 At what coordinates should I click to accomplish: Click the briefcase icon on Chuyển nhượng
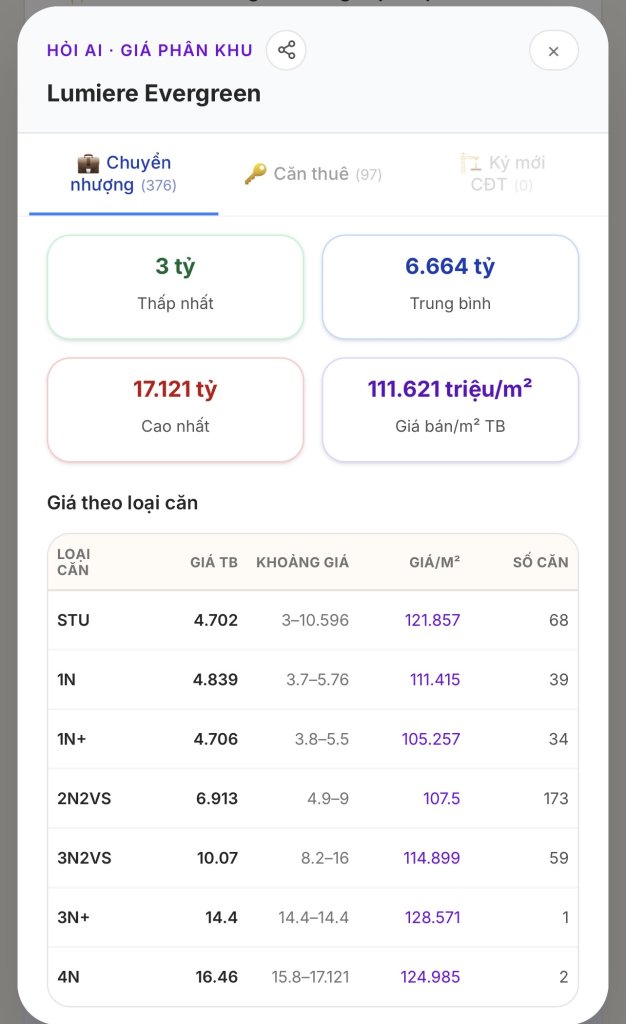point(88,163)
